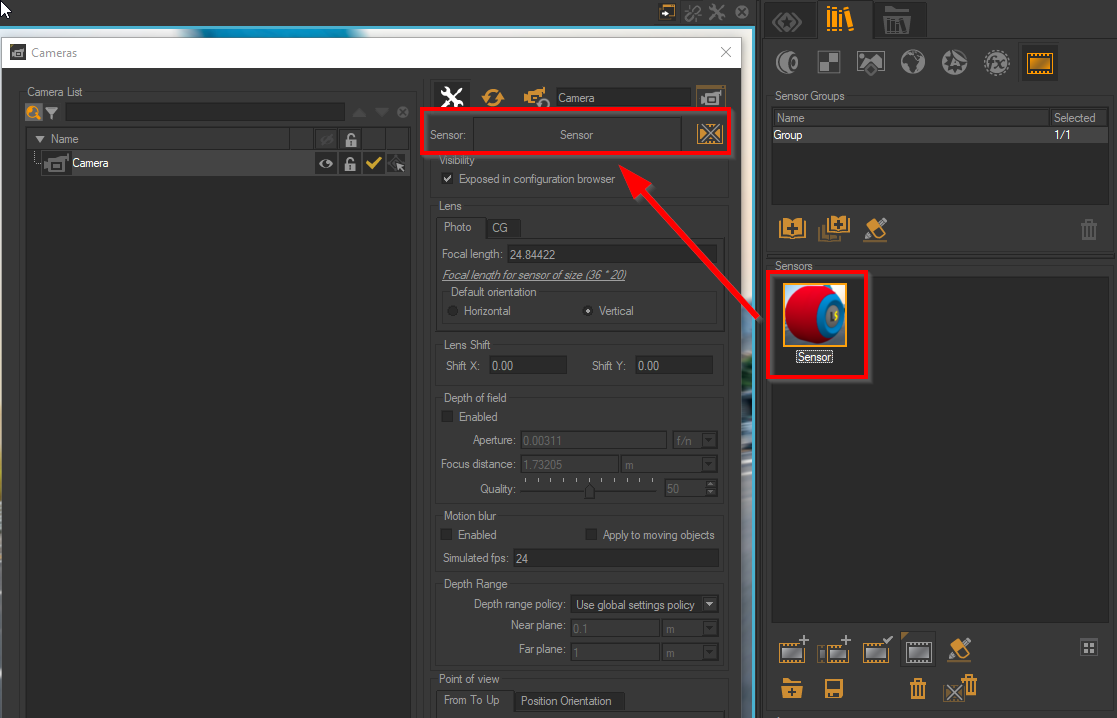This screenshot has width=1117, height=718.
Task: Move camera up with the up arrow
Action: pos(360,113)
